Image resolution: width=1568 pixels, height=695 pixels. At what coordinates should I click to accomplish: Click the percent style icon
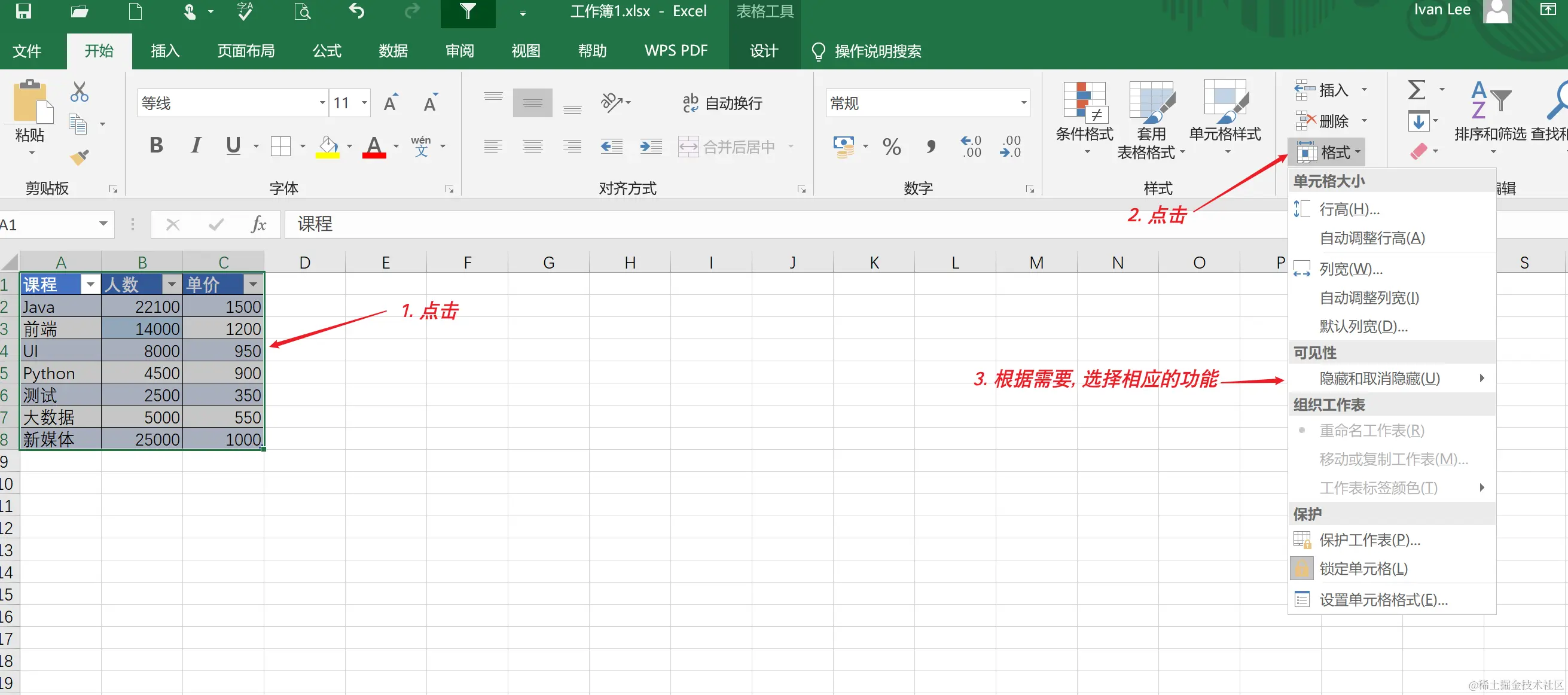pyautogui.click(x=891, y=147)
